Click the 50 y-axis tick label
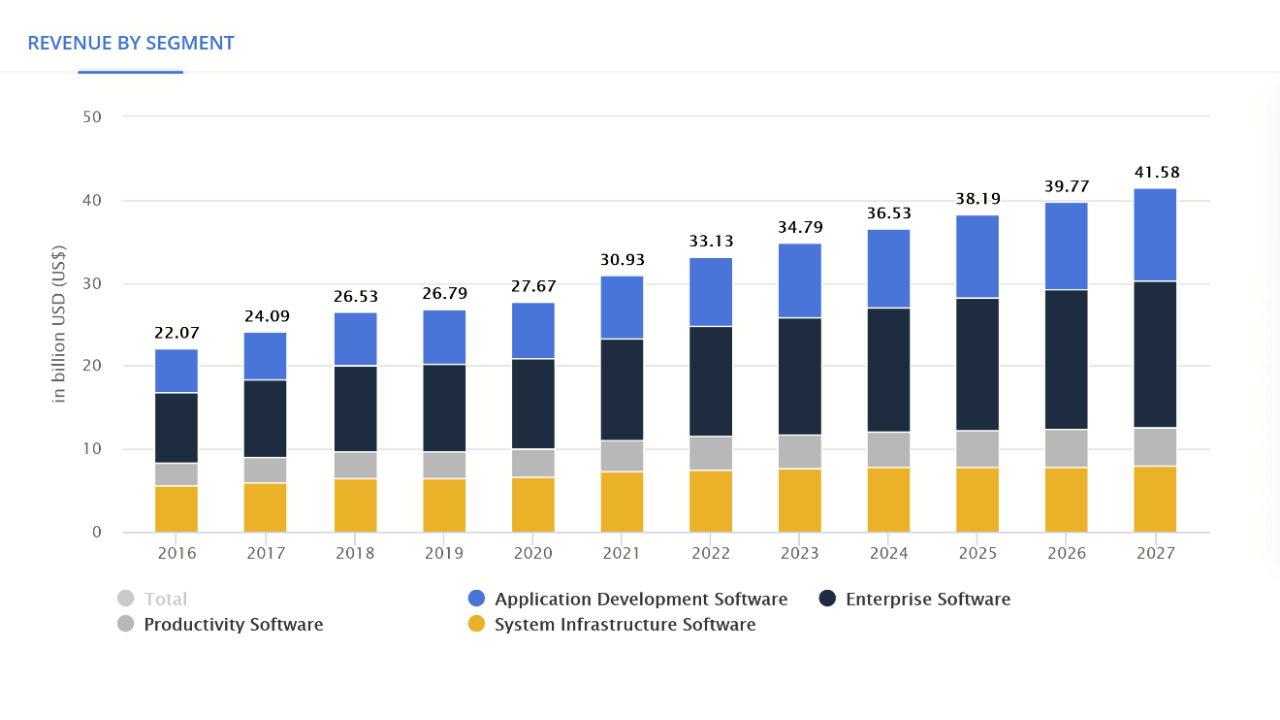This screenshot has height=720, width=1280. coord(92,117)
